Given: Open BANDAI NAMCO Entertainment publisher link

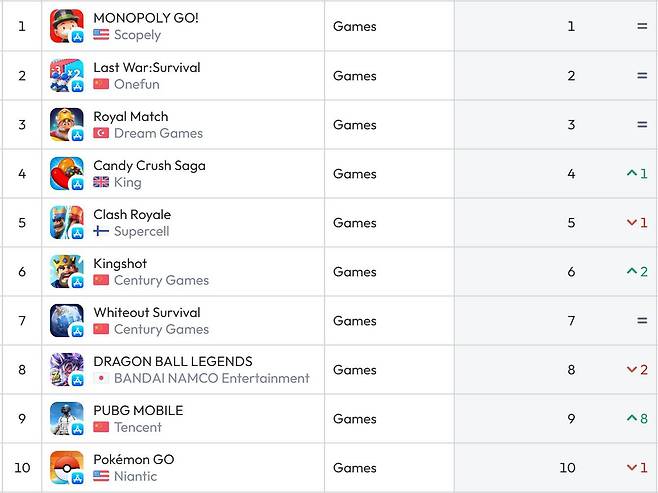Looking at the screenshot, I should coord(211,378).
